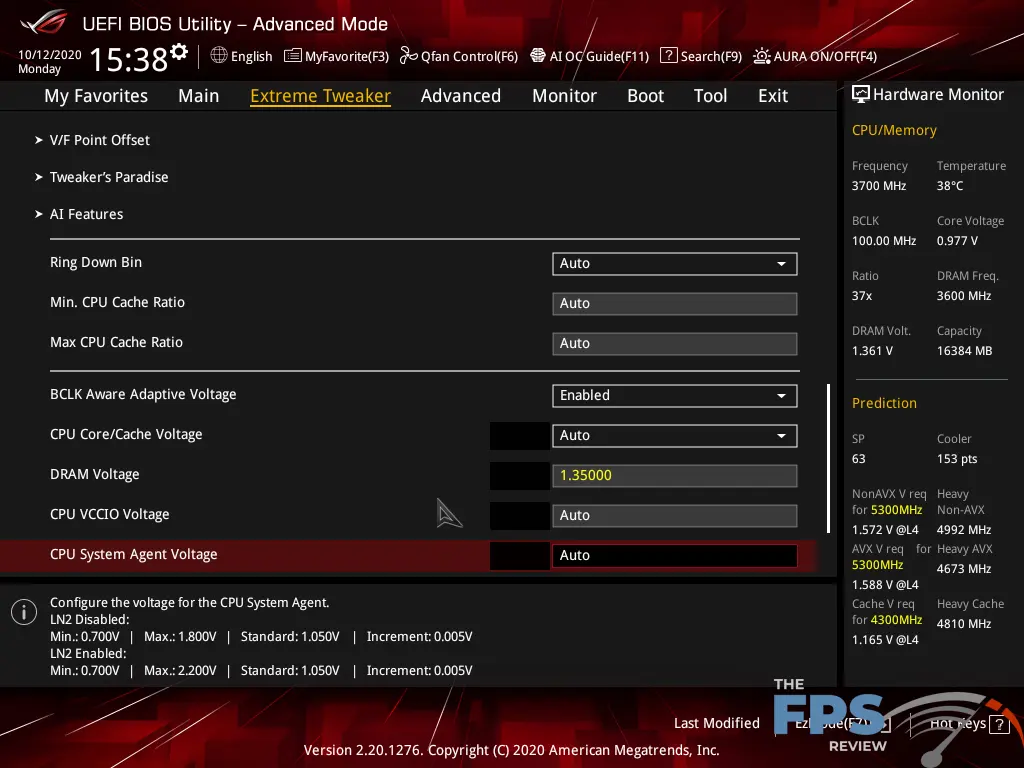Image resolution: width=1024 pixels, height=768 pixels.
Task: Open clock settings gear icon
Action: point(179,52)
